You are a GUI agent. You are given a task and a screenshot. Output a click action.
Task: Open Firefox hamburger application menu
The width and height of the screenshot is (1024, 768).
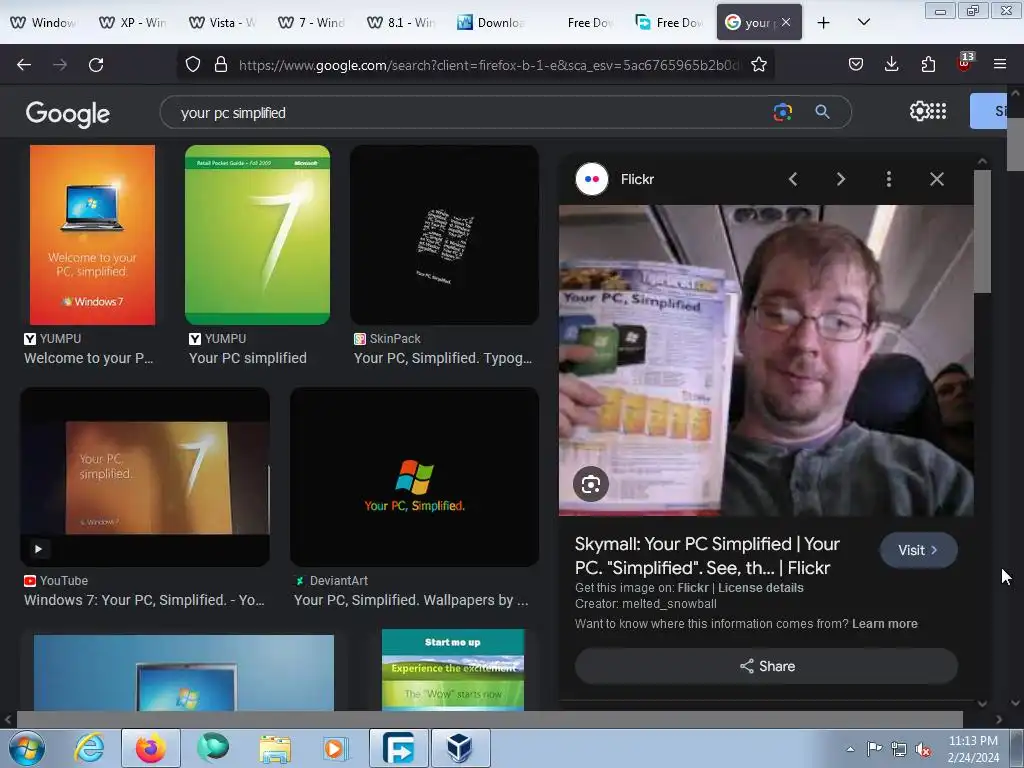[x=1000, y=65]
